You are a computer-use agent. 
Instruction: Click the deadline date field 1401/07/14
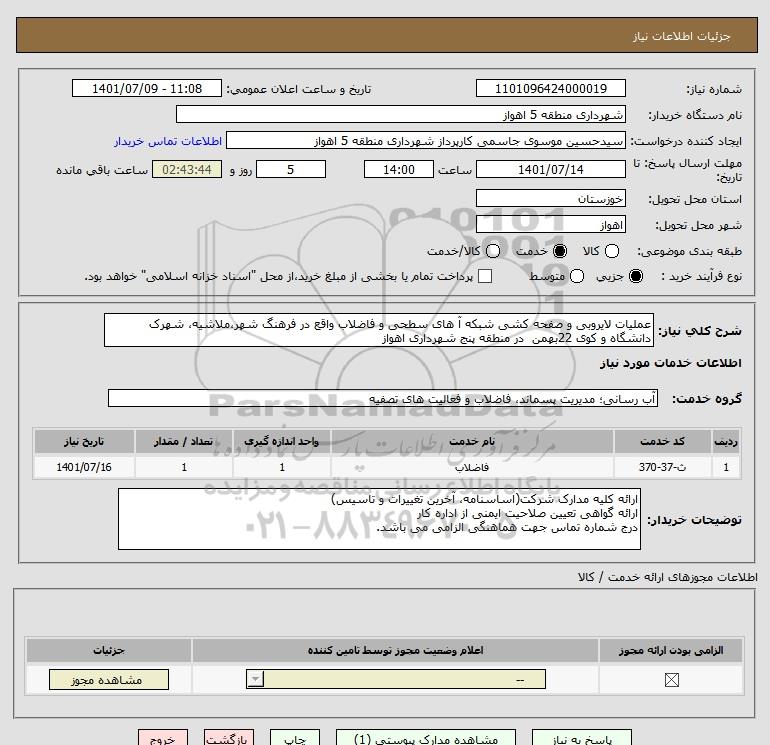(x=550, y=169)
